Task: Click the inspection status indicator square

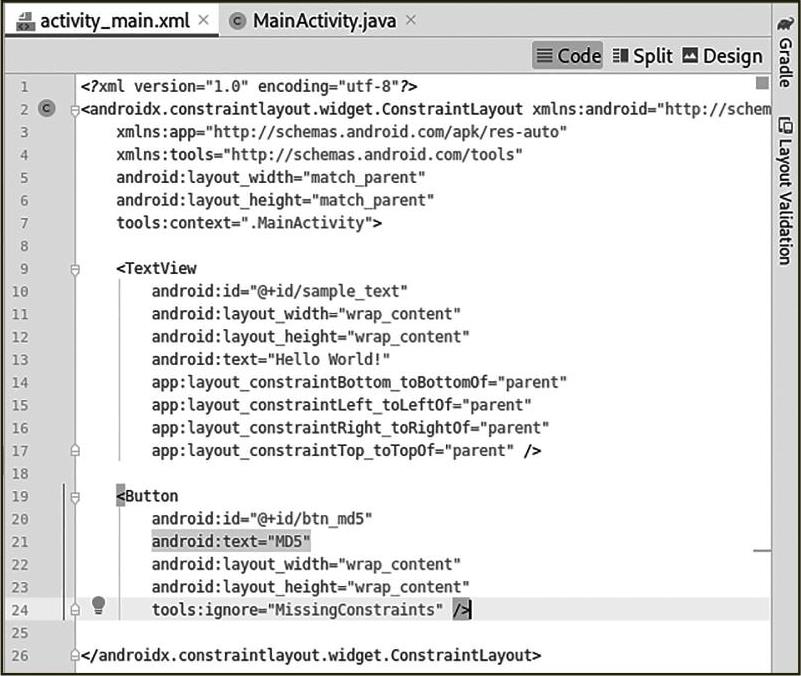Action: click(762, 83)
